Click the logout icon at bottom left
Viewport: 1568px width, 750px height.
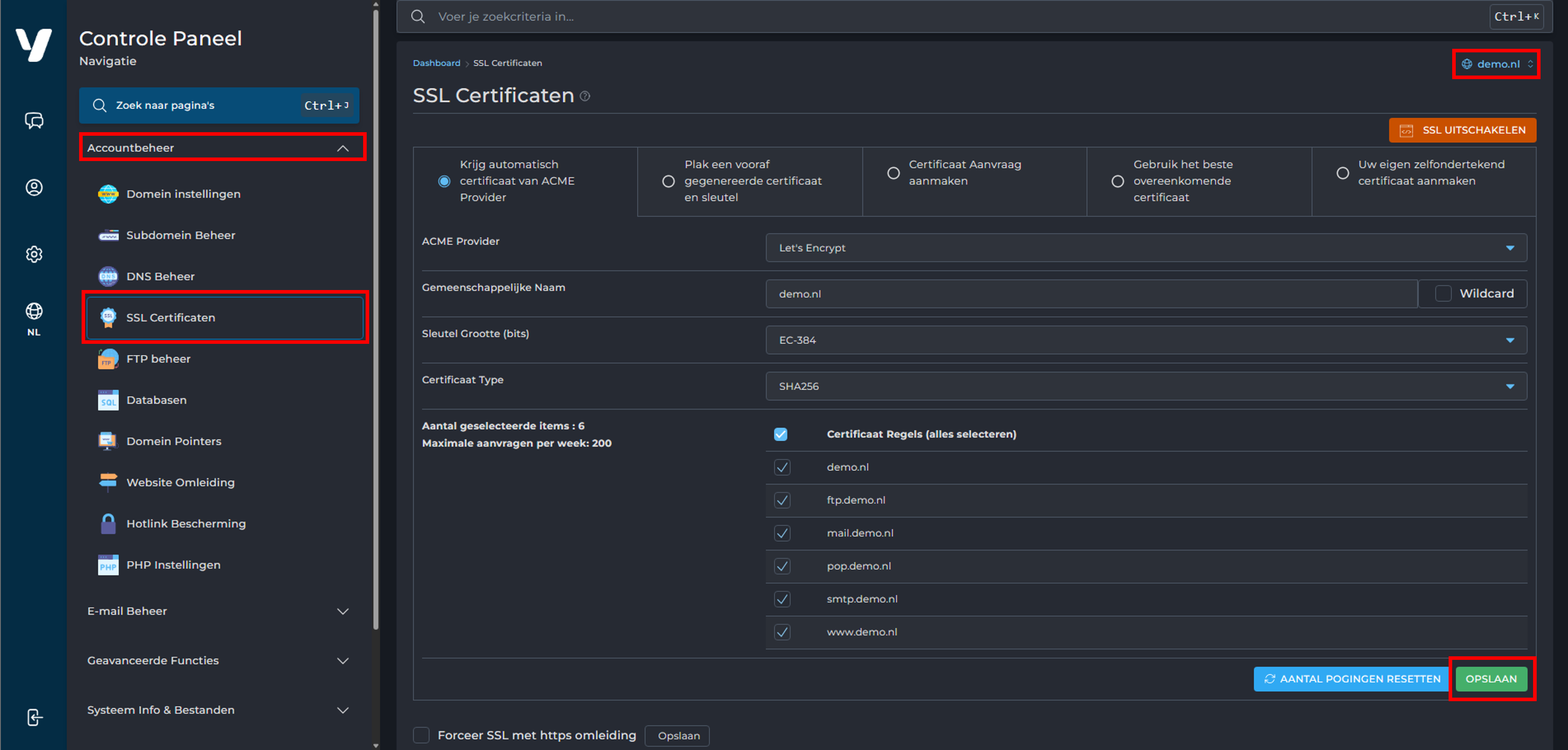(x=35, y=717)
